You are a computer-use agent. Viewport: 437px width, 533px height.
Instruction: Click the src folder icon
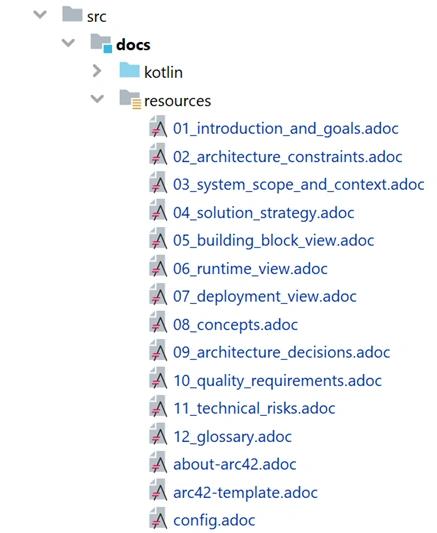pos(72,14)
